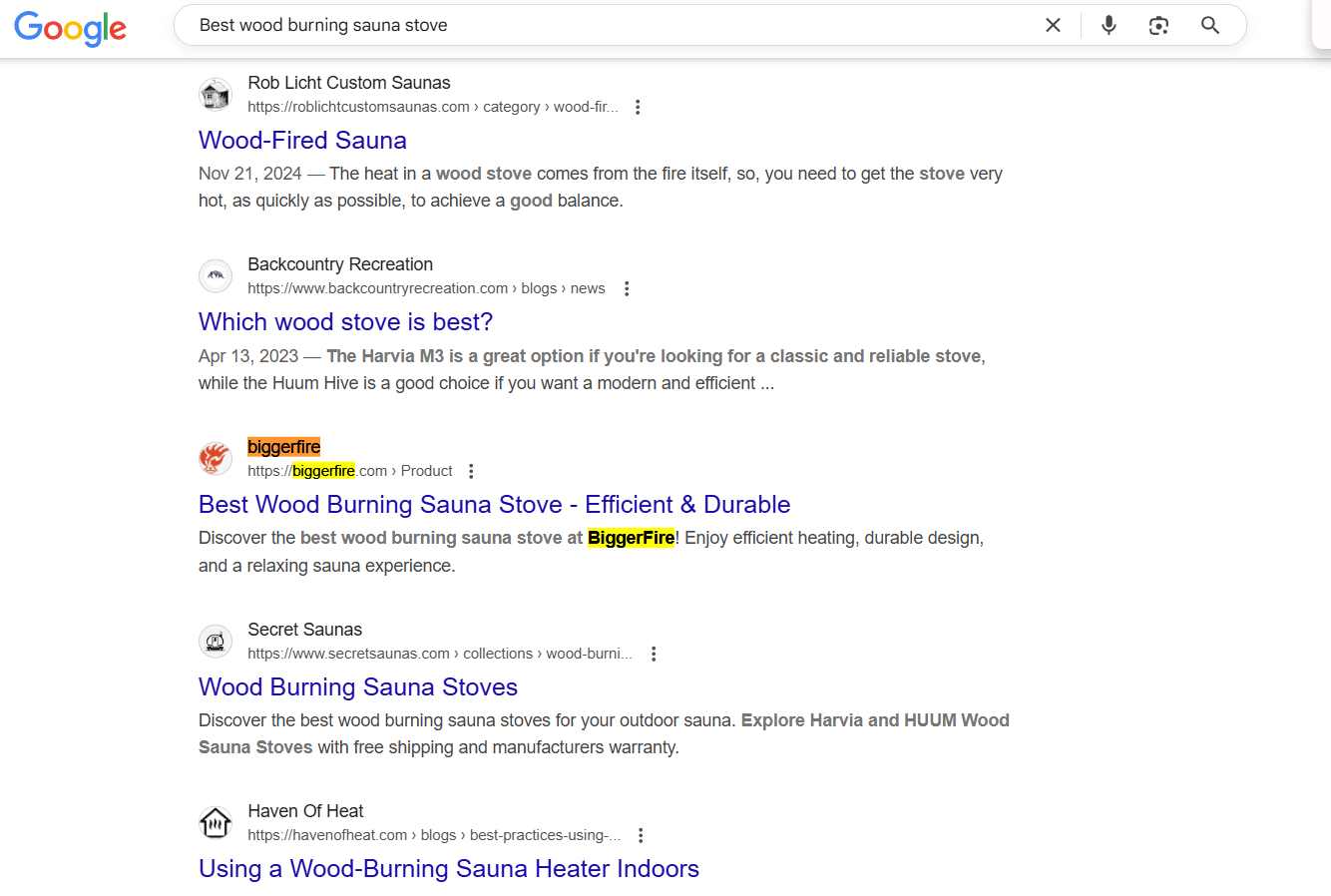Click the Secret Saunas favicon
The height and width of the screenshot is (896, 1331).
[215, 641]
